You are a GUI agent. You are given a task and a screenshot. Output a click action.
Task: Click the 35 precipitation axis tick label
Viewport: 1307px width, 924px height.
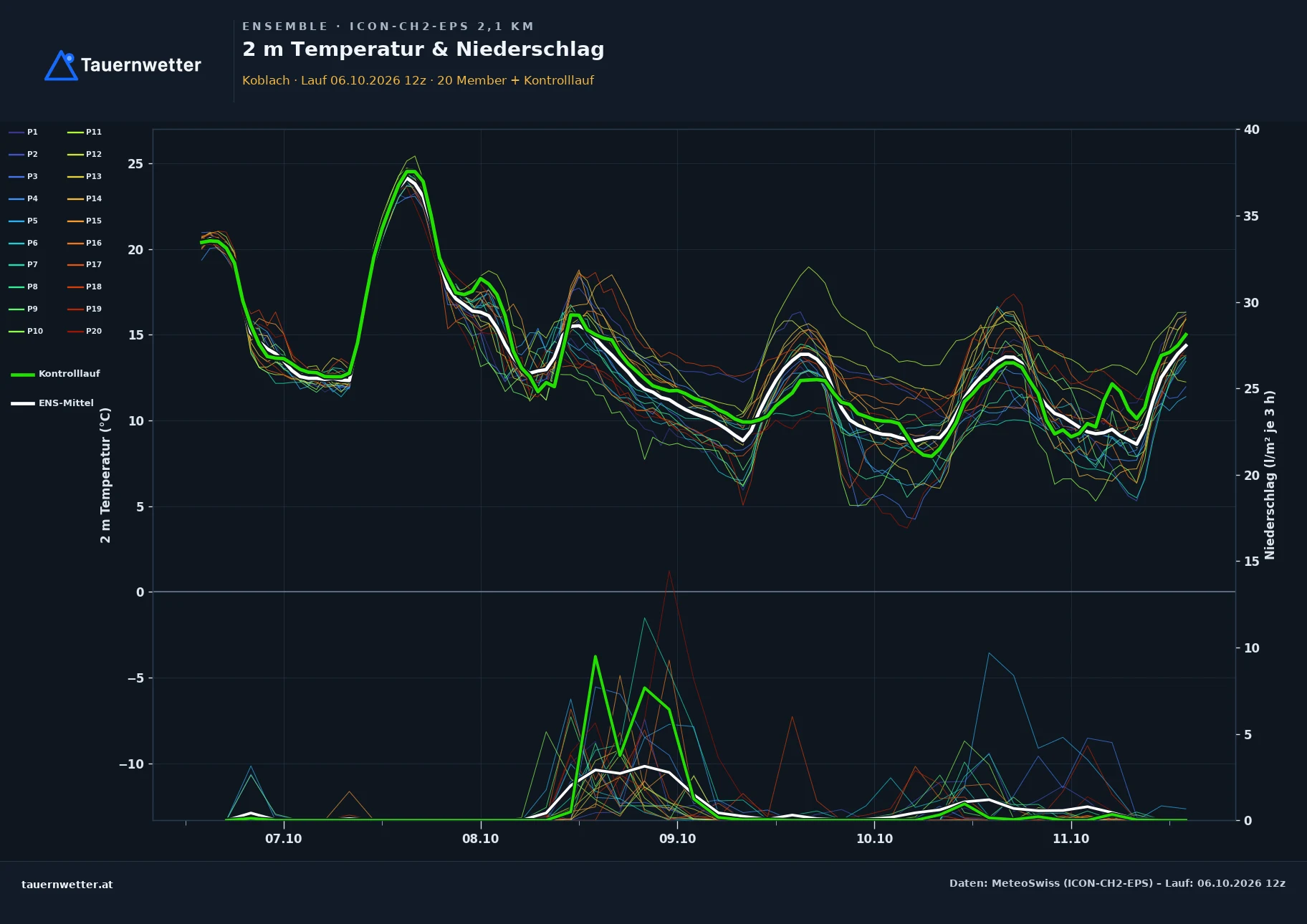(1252, 216)
